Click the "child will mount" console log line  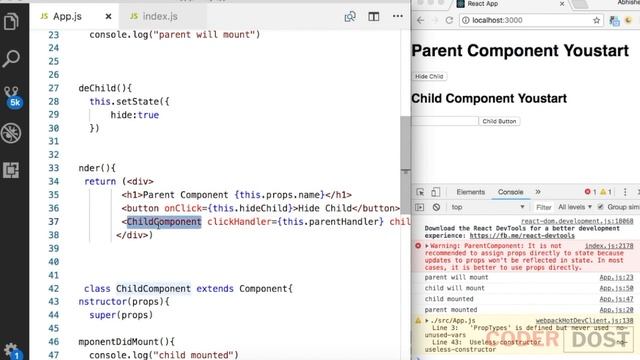454,288
